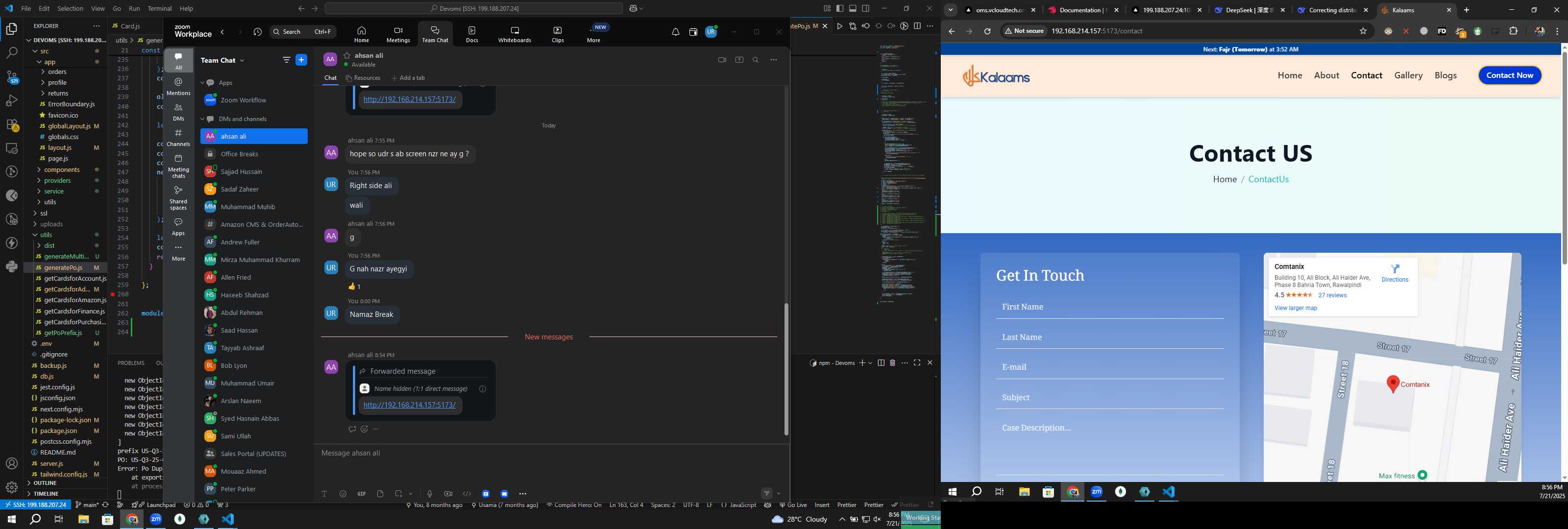The height and width of the screenshot is (529, 1568).
Task: Maximize the terminal panel size
Action: [x=917, y=363]
